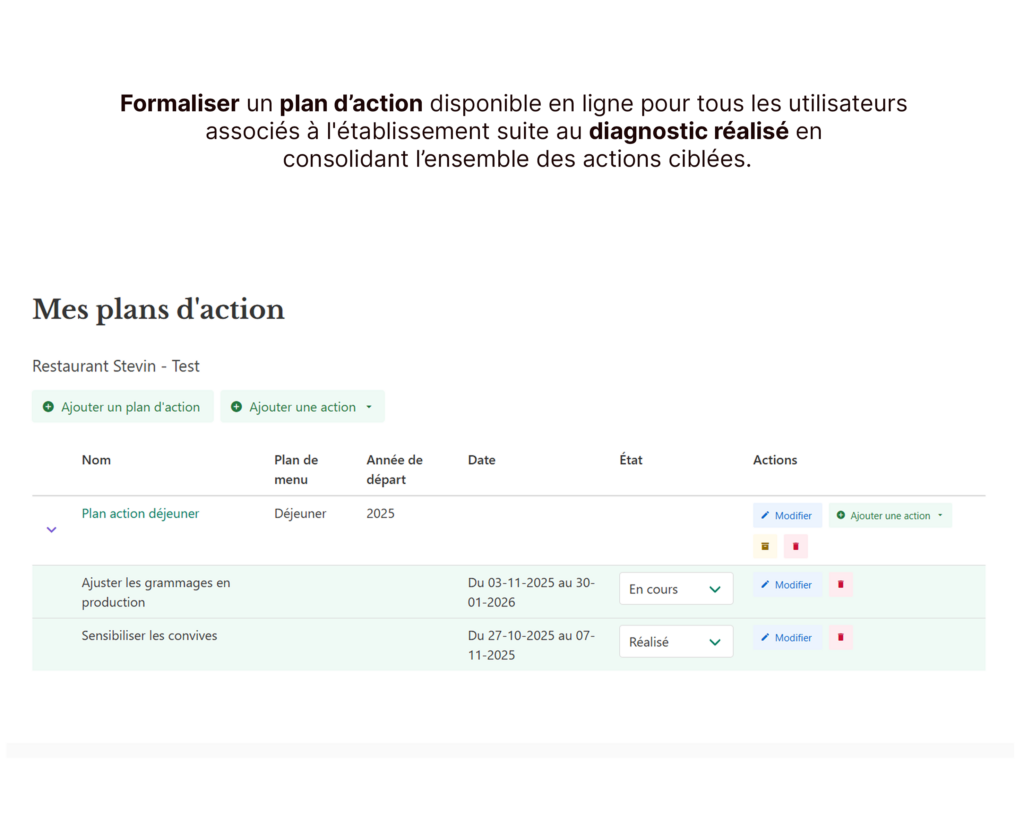This screenshot has width=1024, height=819.
Task: Click the archive icon for Plan action déjeuner
Action: click(x=764, y=546)
